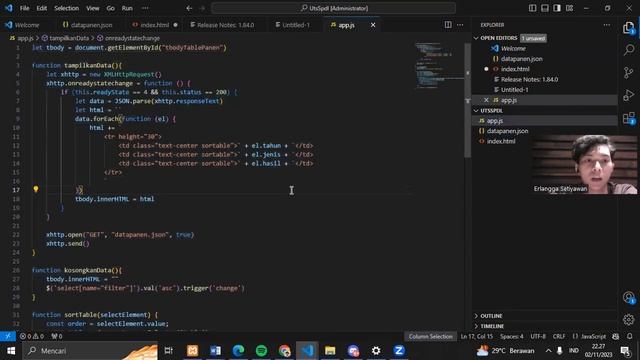The image size is (640, 360).
Task: Close the app.js editor tab
Action: (x=373, y=25)
